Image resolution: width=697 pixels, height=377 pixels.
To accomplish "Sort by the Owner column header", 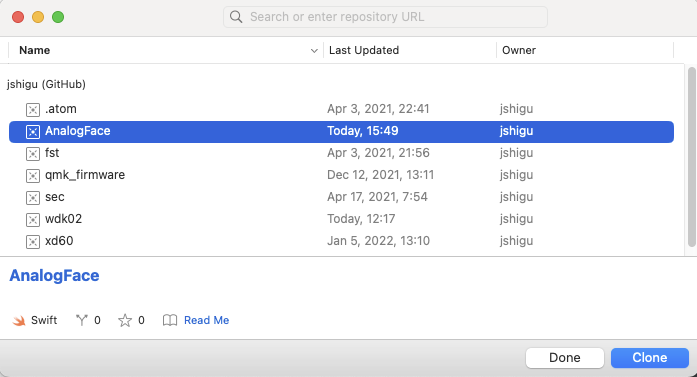I will (x=519, y=50).
